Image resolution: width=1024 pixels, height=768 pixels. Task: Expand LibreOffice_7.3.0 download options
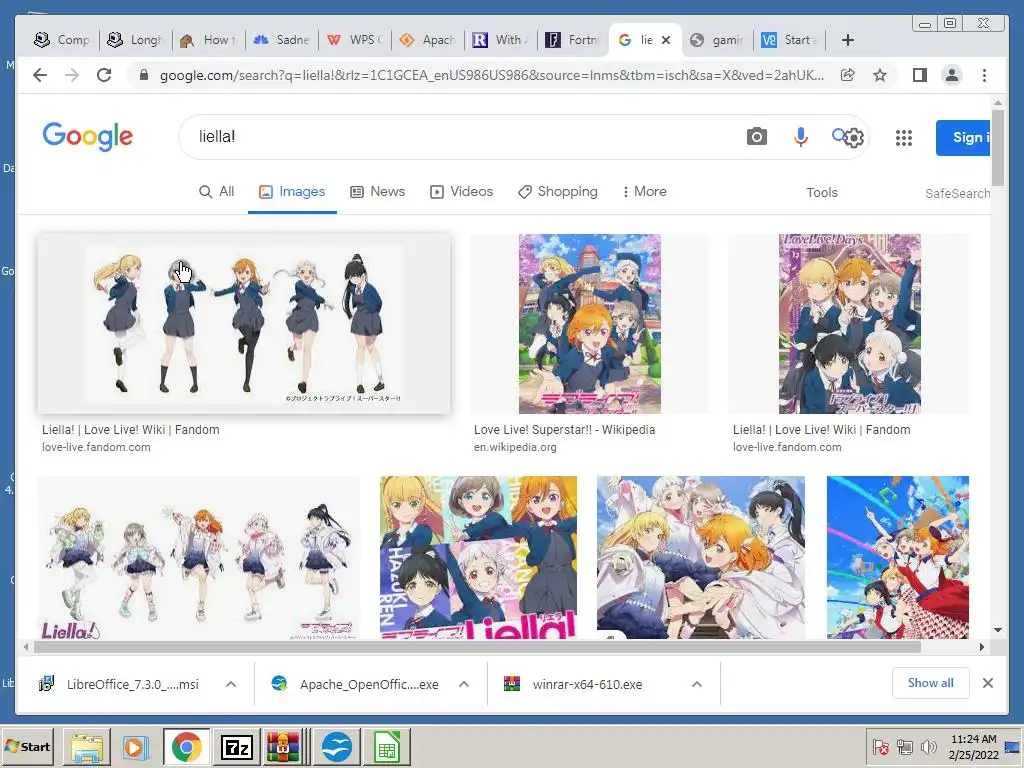pyautogui.click(x=231, y=684)
